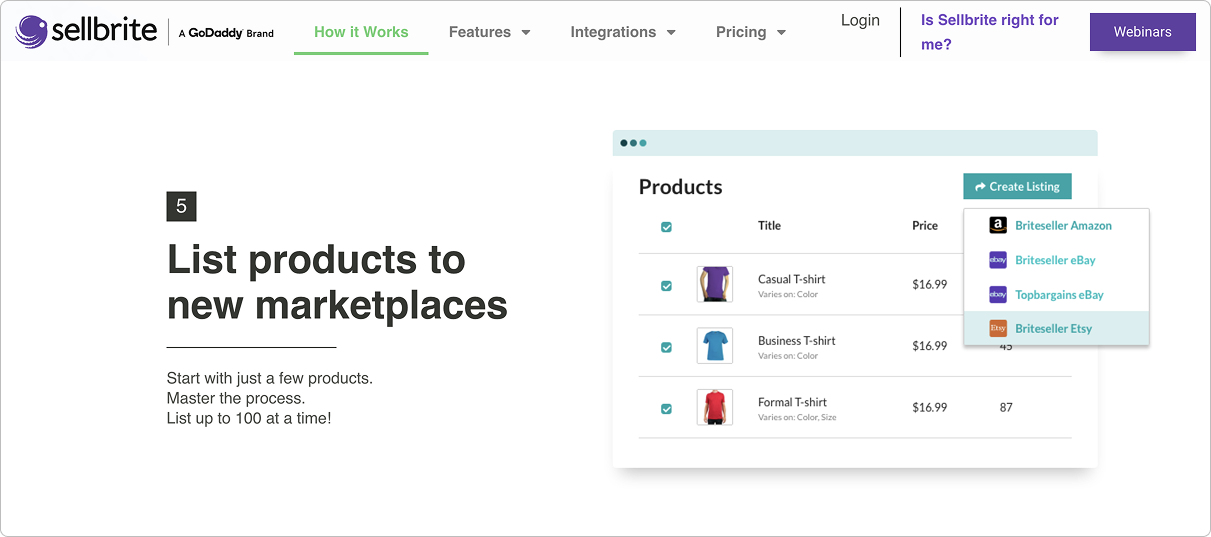Open the purple Casual T-shirt thumbnail

coord(715,284)
